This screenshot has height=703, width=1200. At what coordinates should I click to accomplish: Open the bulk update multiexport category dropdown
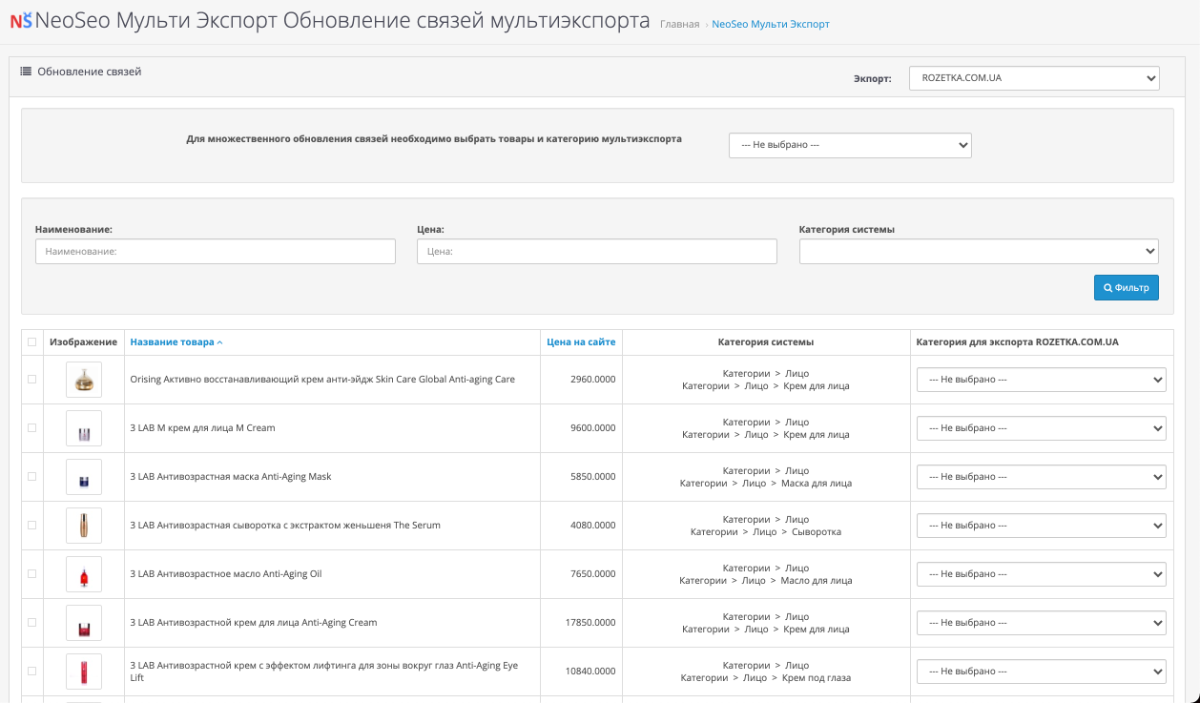click(x=850, y=145)
